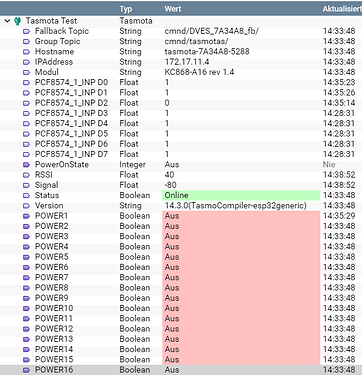The height and width of the screenshot is (375, 362).
Task: Select the Fallback Topic row
Action: (x=181, y=31)
